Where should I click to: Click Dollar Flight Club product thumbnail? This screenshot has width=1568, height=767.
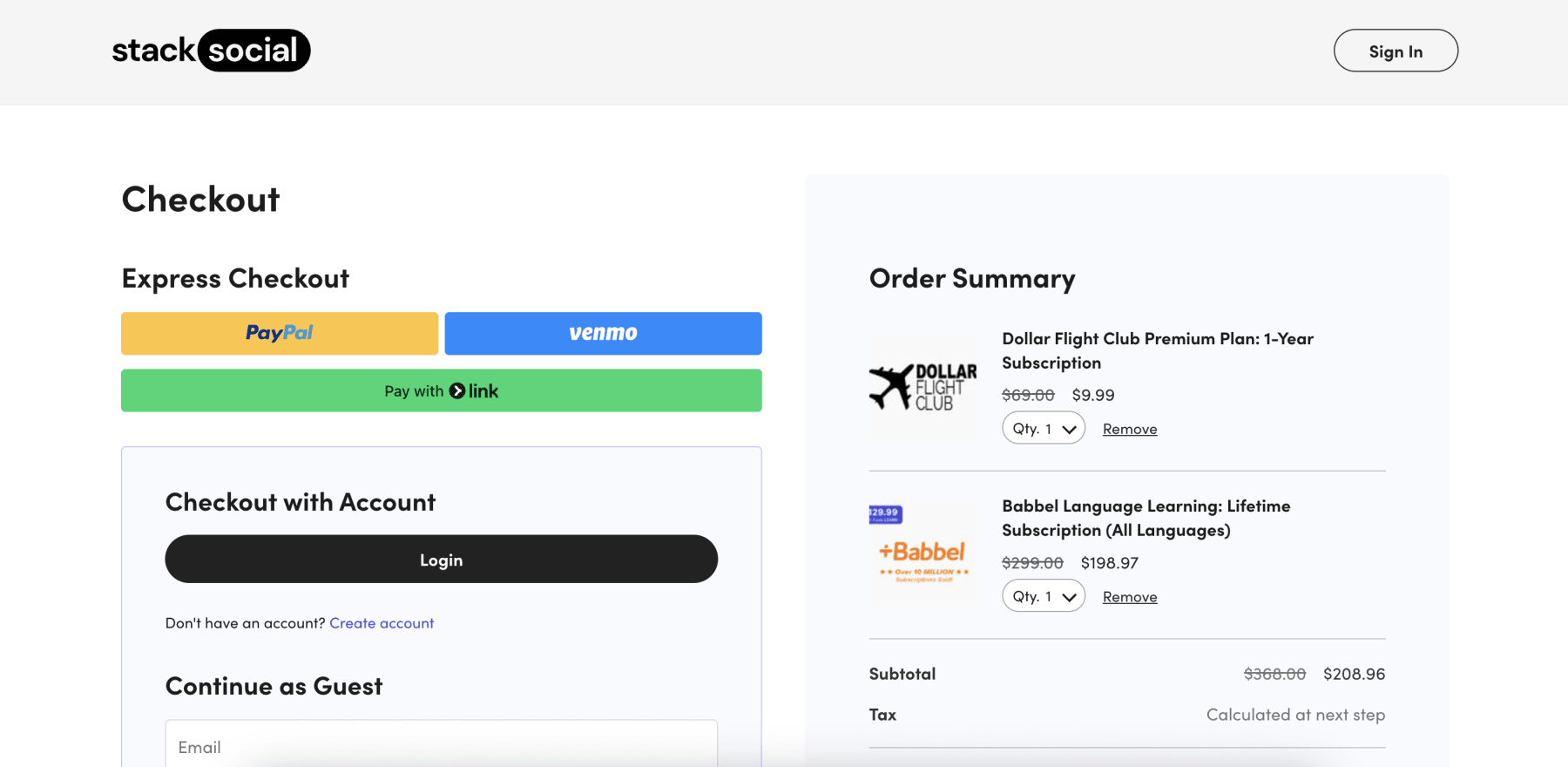click(x=923, y=387)
